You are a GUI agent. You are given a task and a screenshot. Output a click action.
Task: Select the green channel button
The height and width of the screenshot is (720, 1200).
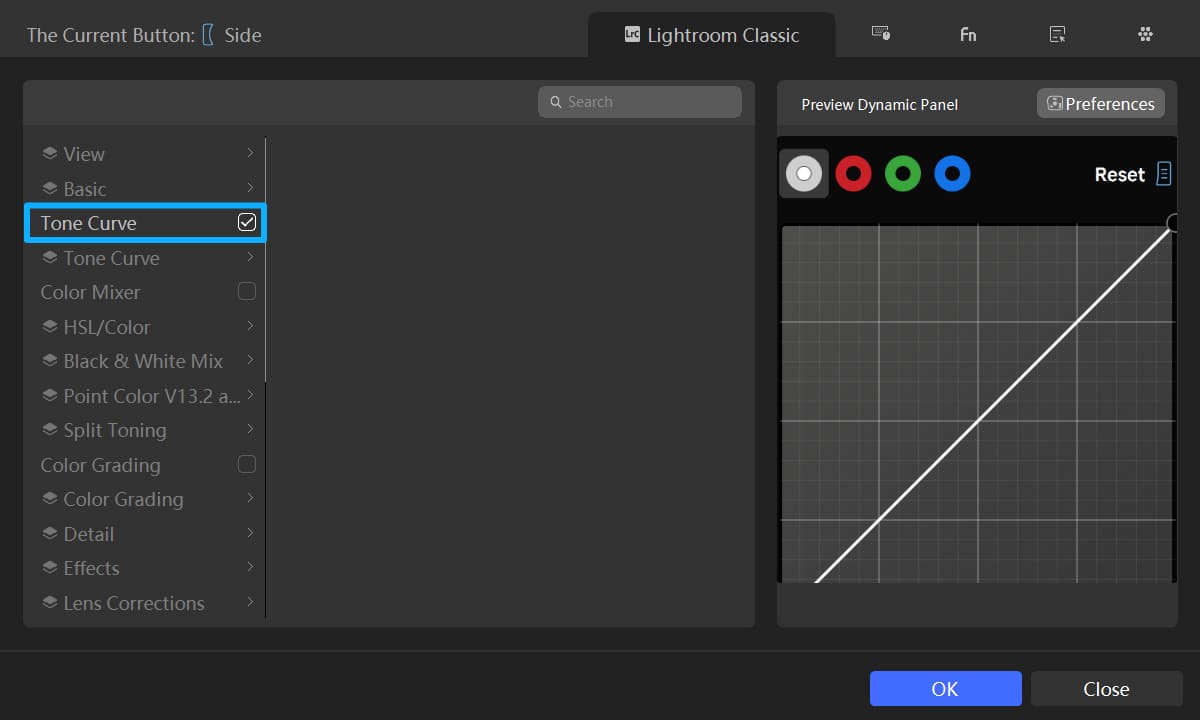pos(903,174)
